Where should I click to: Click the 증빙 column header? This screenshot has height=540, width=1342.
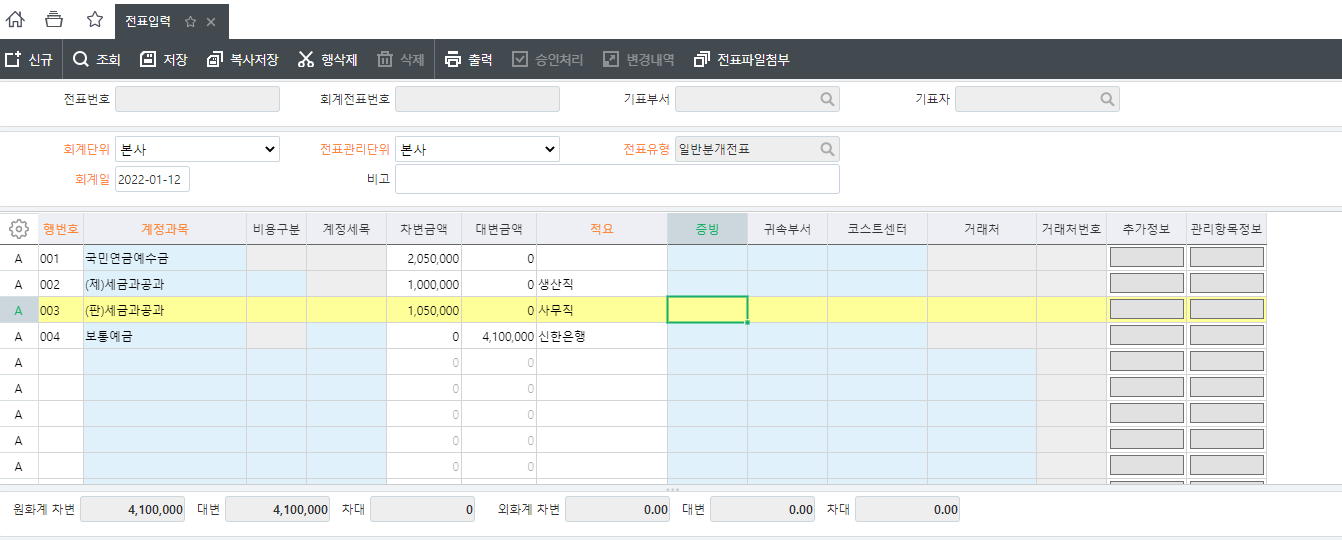point(708,229)
